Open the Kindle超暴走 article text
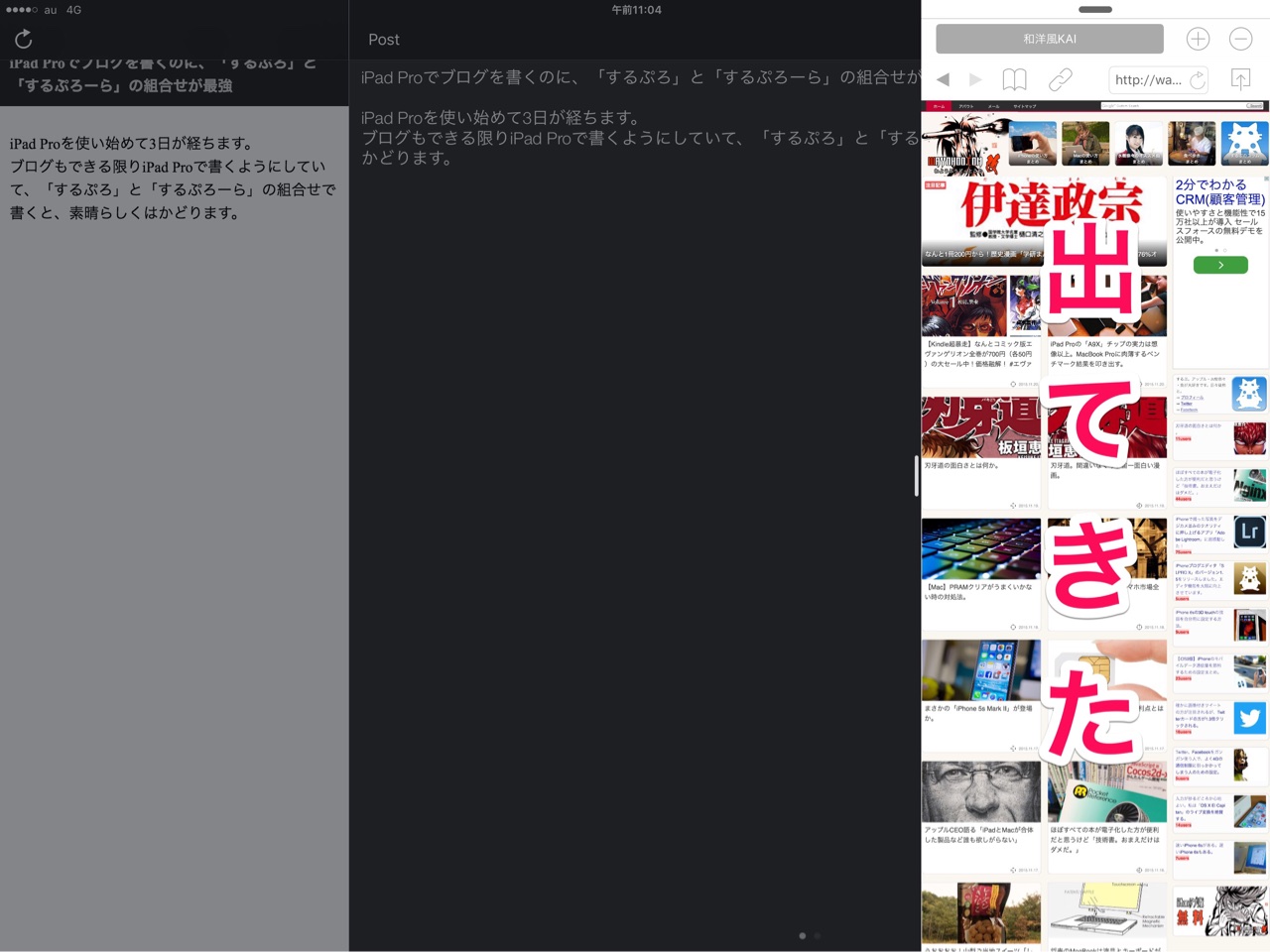The width and height of the screenshot is (1270, 952). [979, 354]
